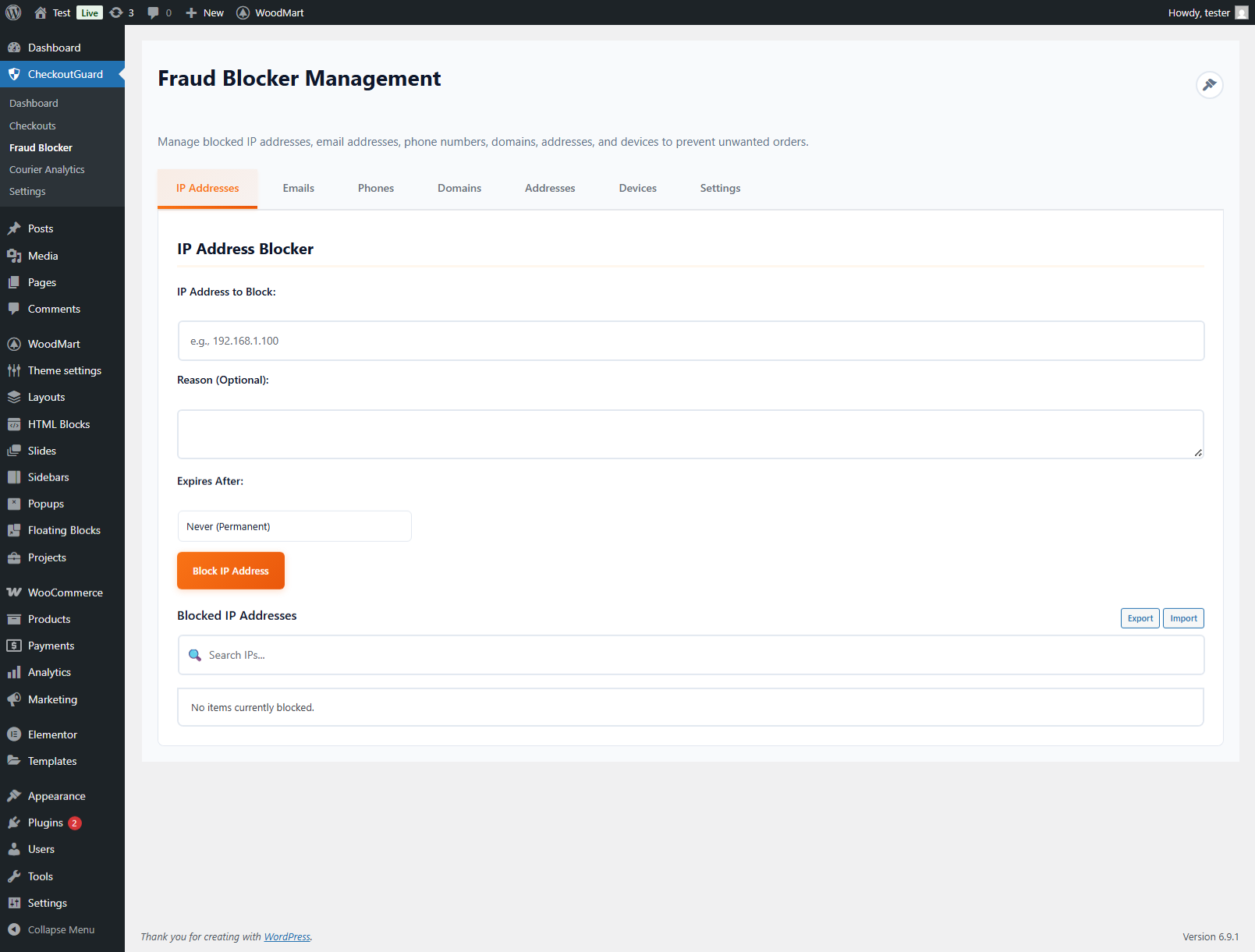Open the Payments menu item

click(x=62, y=646)
